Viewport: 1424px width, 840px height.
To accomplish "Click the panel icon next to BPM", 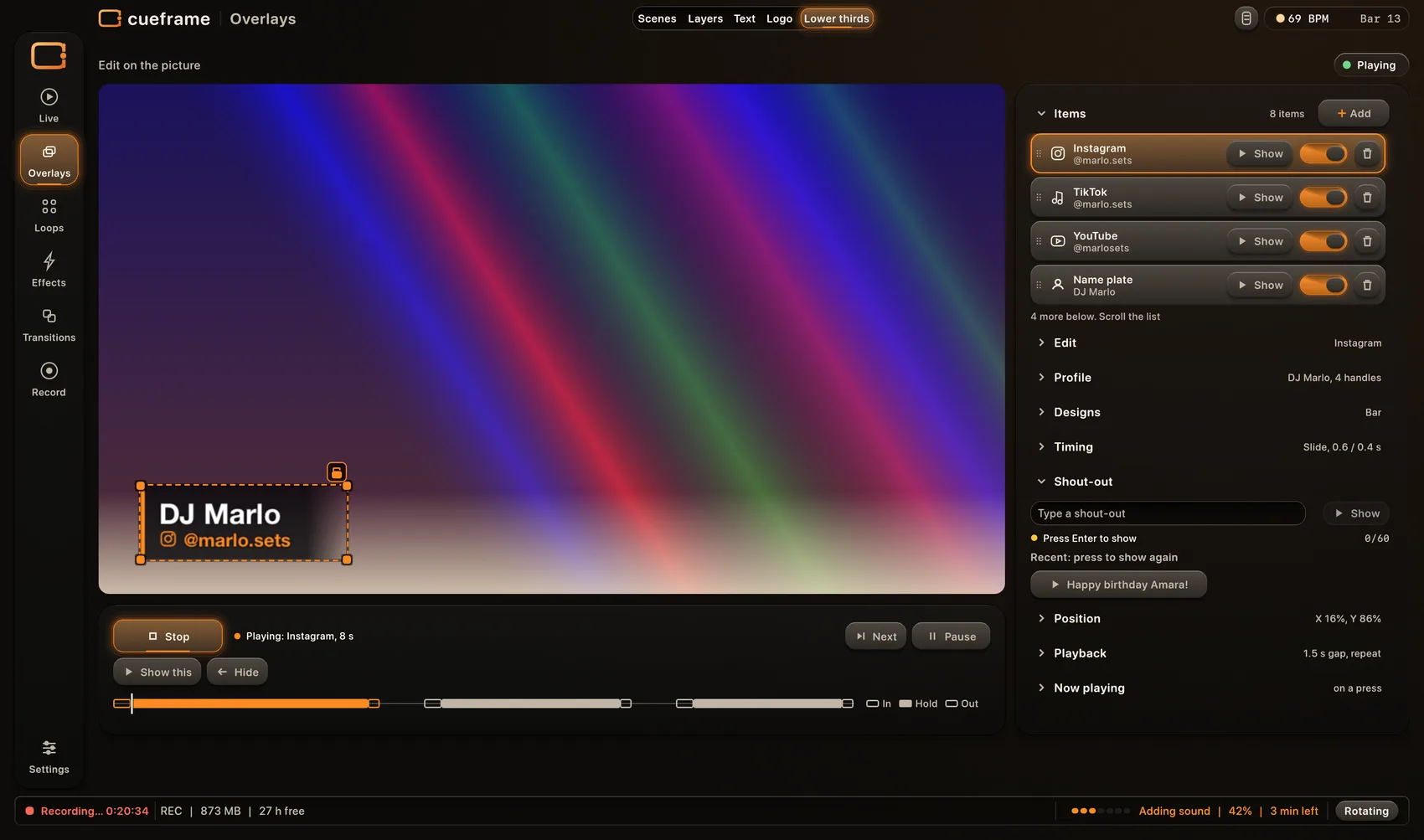I will (1246, 18).
